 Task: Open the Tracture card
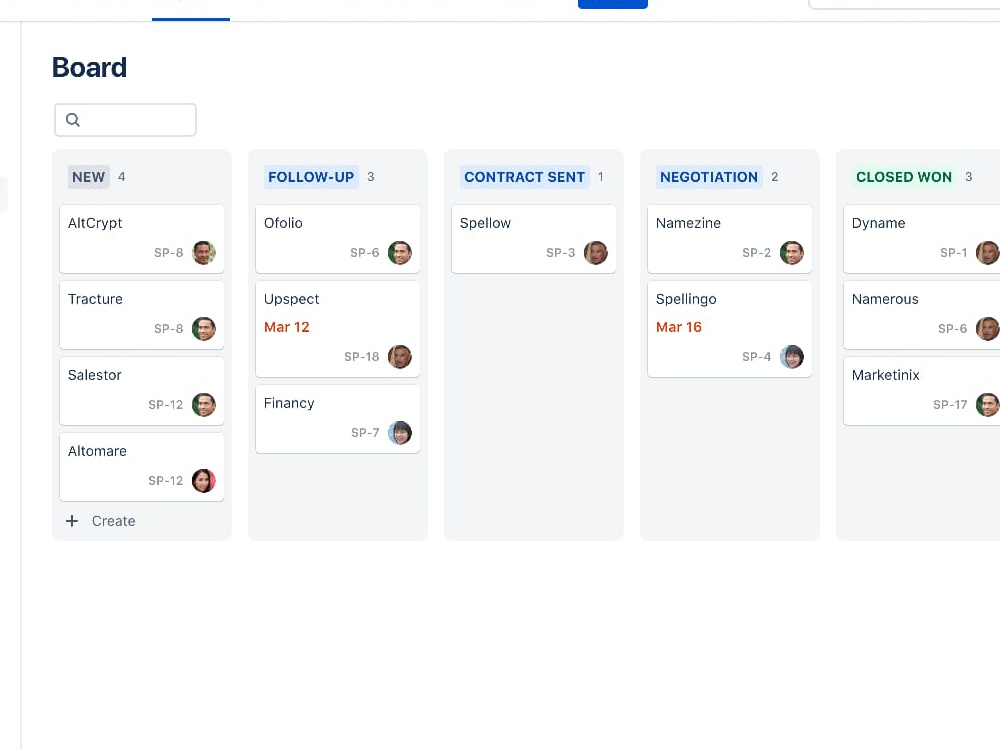[x=142, y=315]
